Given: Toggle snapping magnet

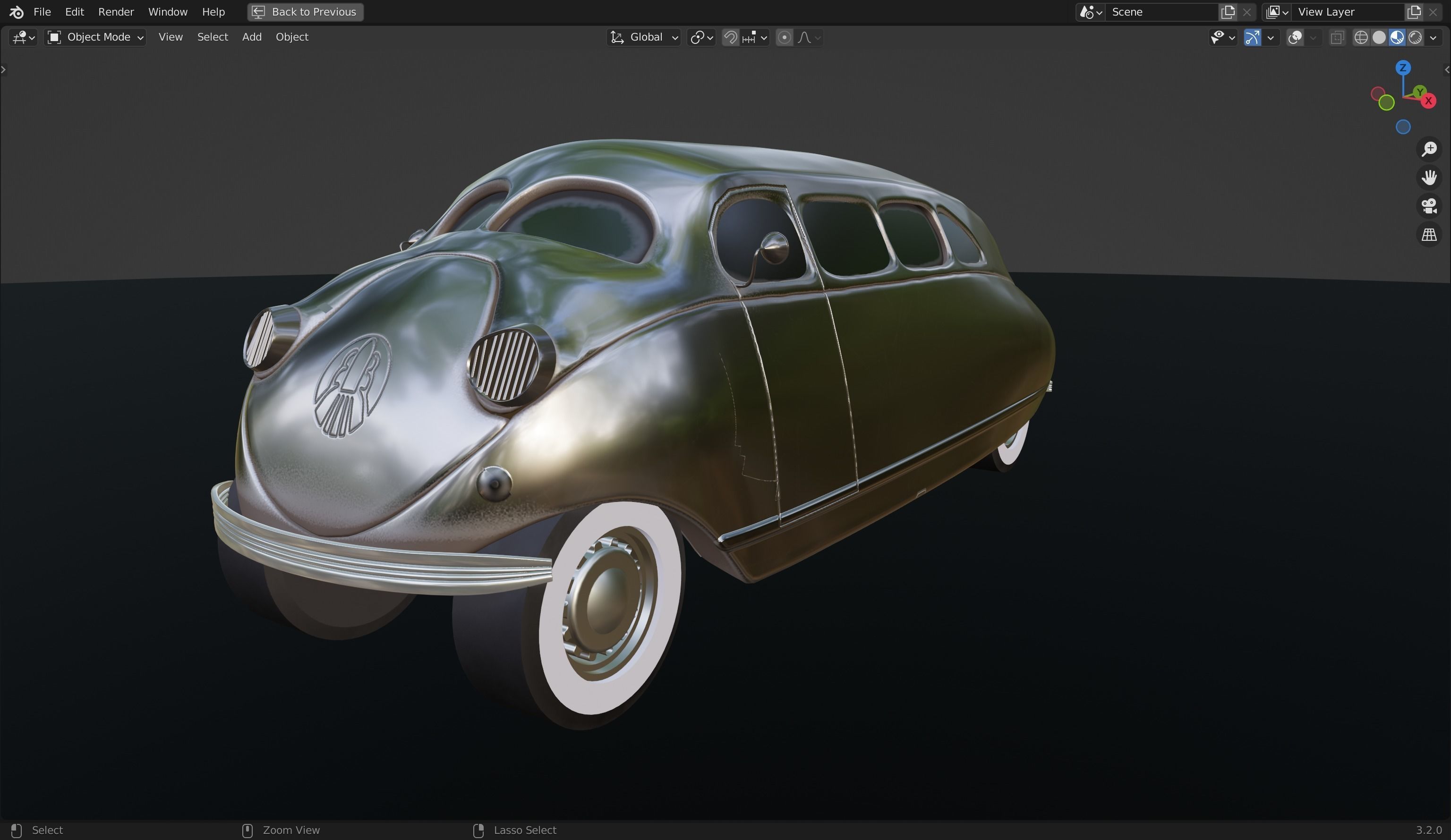Looking at the screenshot, I should pyautogui.click(x=730, y=37).
